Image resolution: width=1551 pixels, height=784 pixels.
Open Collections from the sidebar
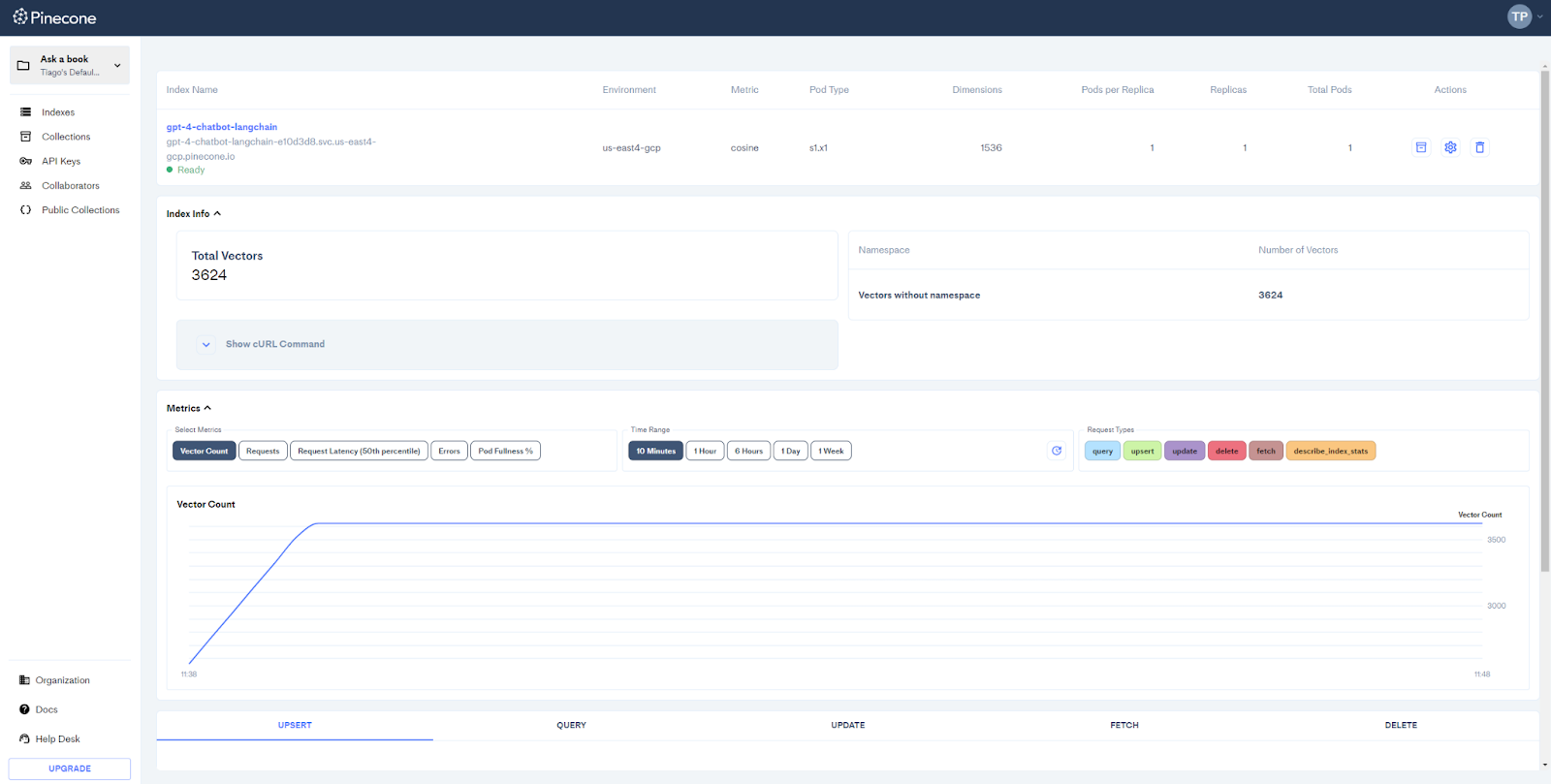66,137
